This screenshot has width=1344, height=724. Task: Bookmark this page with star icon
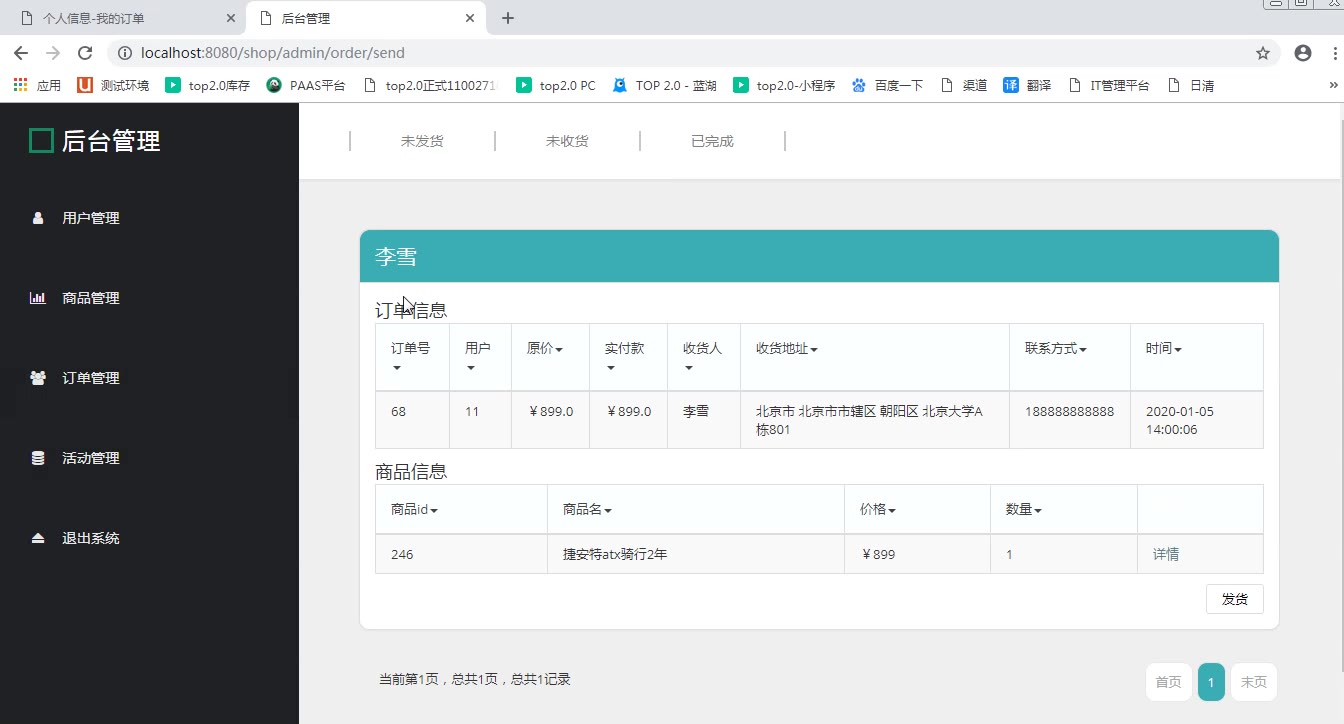(1263, 53)
